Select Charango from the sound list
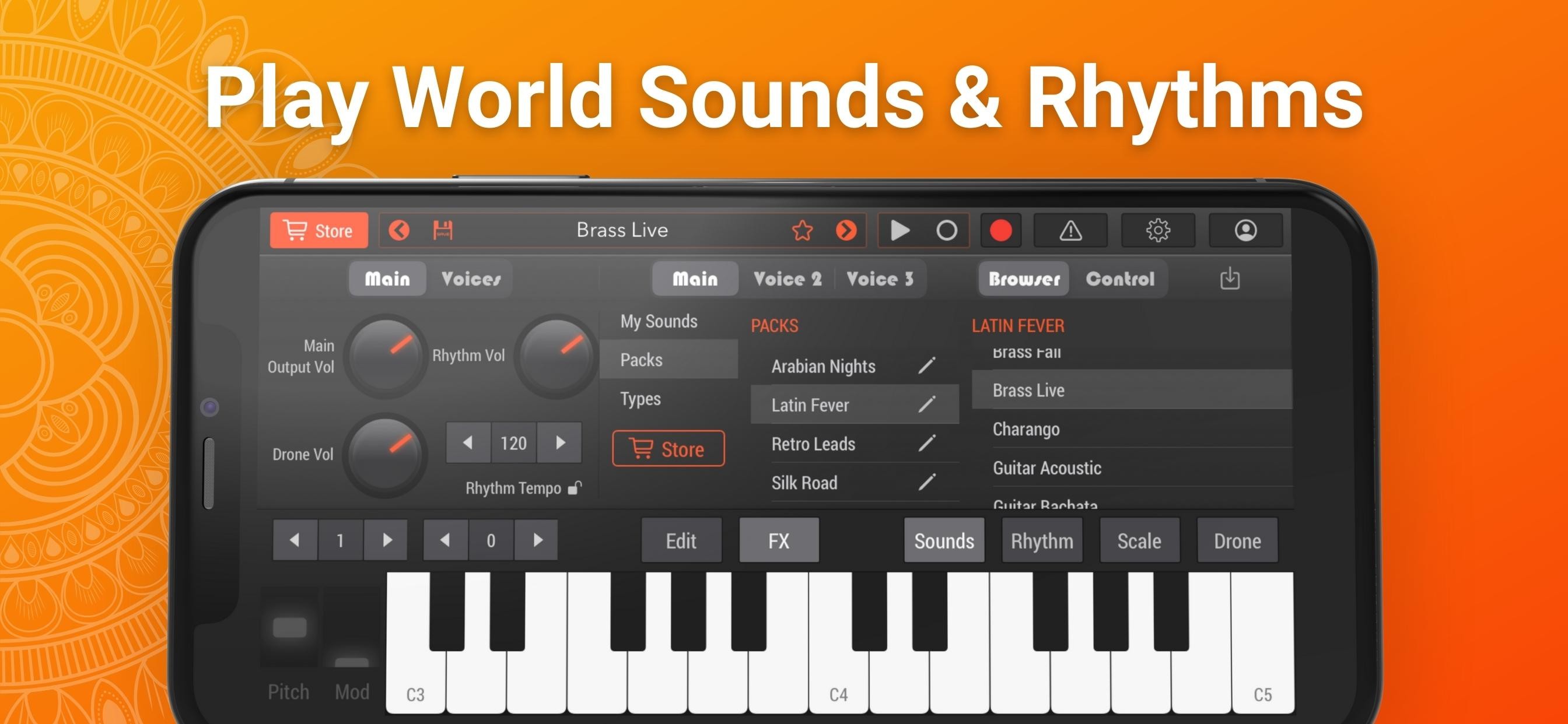This screenshot has height=724, width=1568. click(1026, 430)
